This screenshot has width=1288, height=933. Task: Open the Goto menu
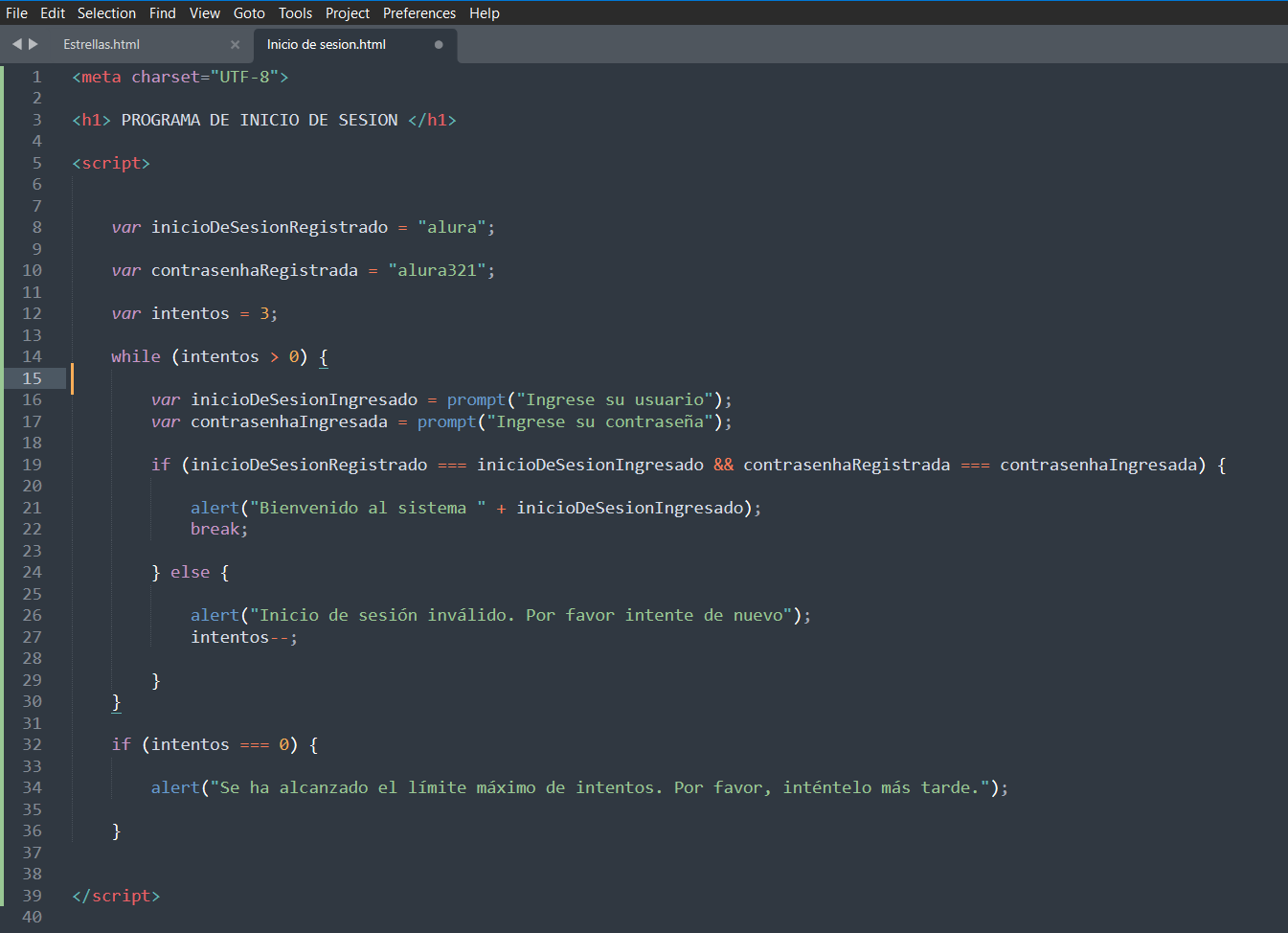(249, 13)
